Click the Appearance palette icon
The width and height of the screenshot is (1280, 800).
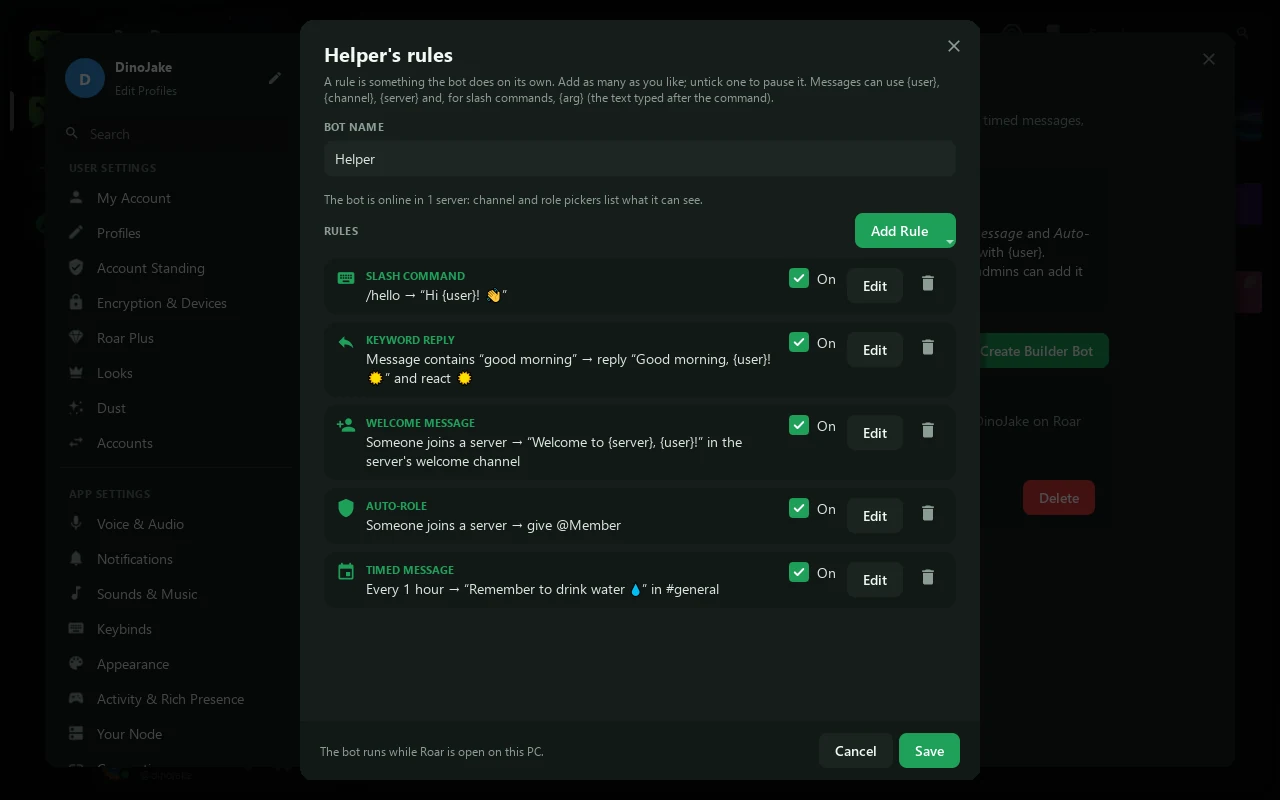(x=76, y=663)
